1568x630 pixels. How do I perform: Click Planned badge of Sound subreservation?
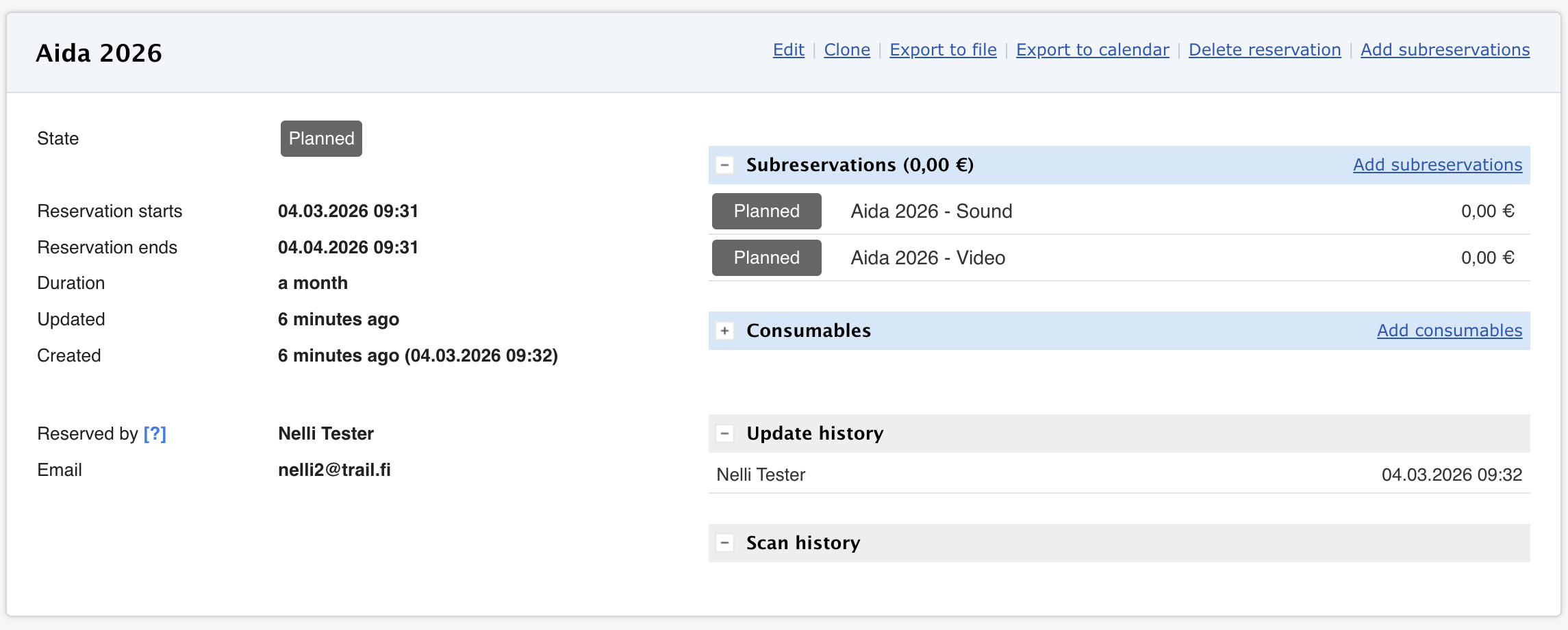(x=766, y=211)
